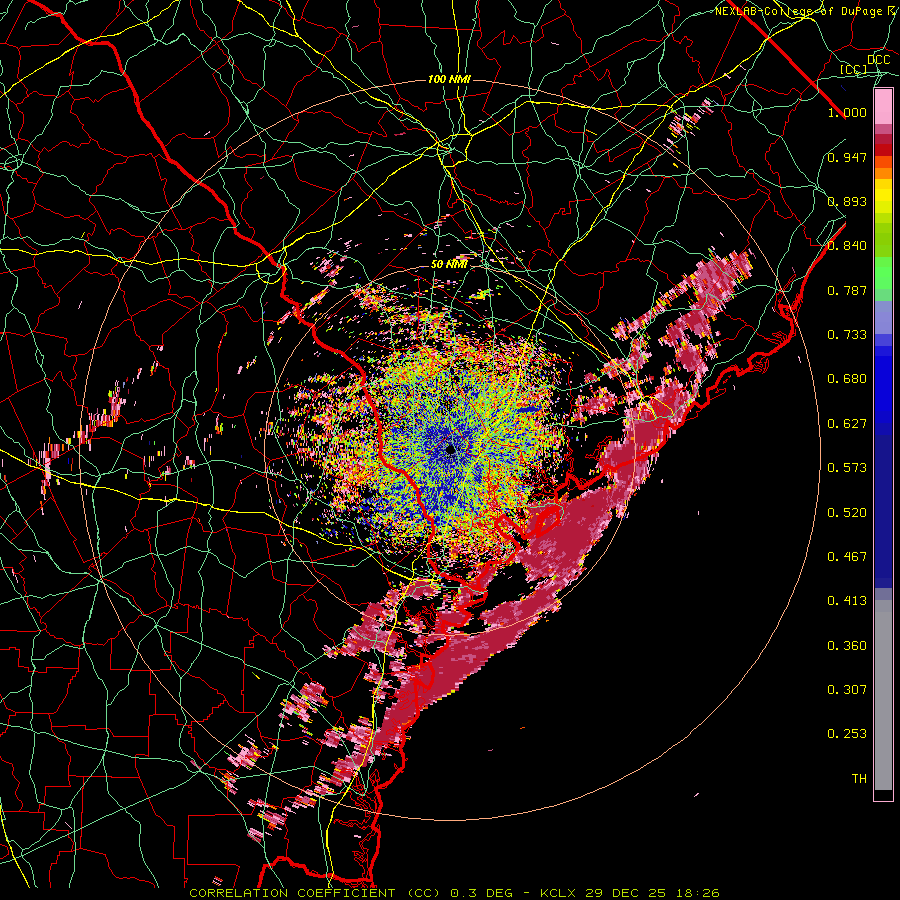Click the 0.573 legend value
900x900 pixels.
[847, 468]
